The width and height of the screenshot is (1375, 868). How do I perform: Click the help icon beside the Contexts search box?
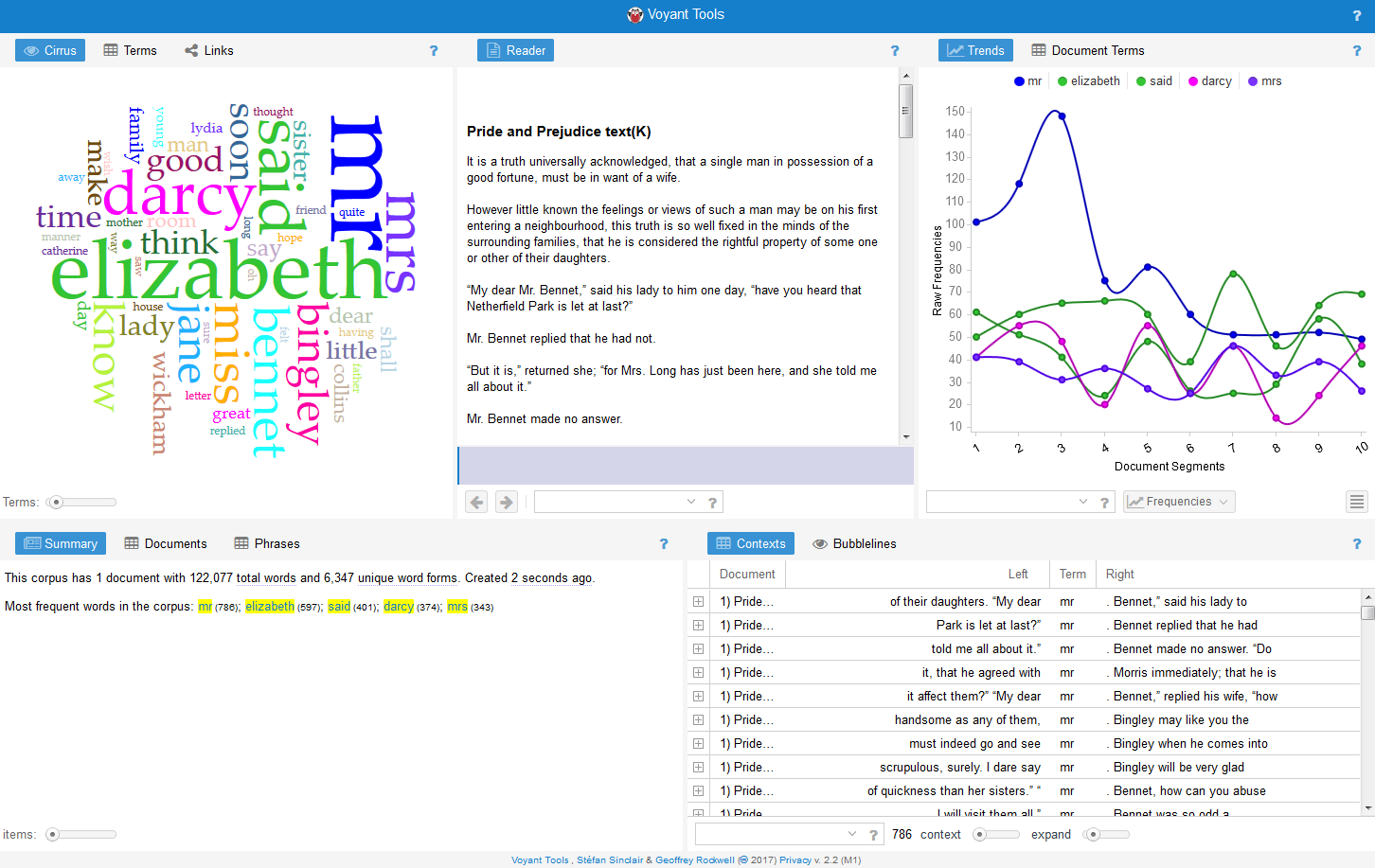coord(873,835)
